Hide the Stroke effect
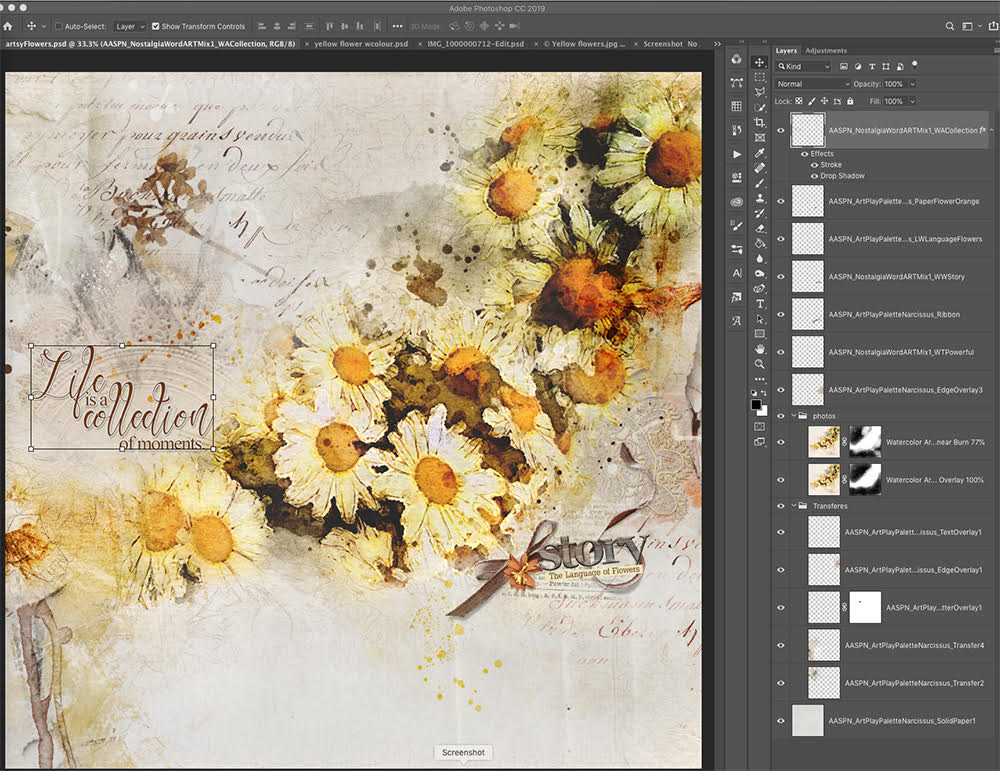The height and width of the screenshot is (771, 1000). (x=814, y=165)
